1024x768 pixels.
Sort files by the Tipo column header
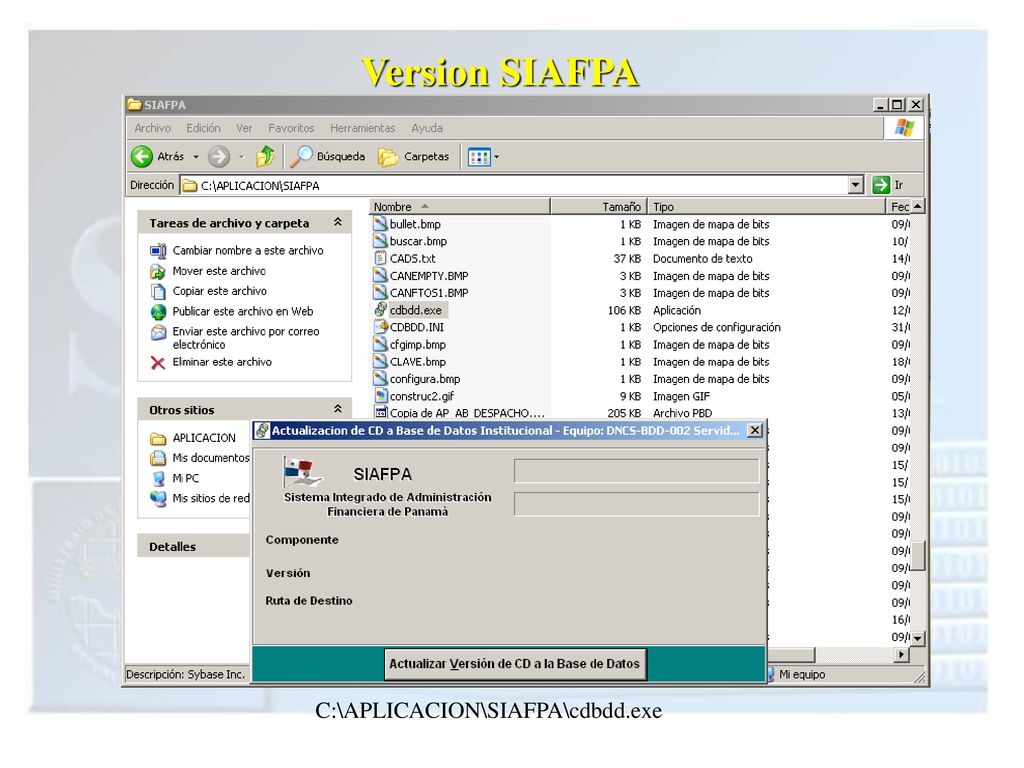coord(766,207)
